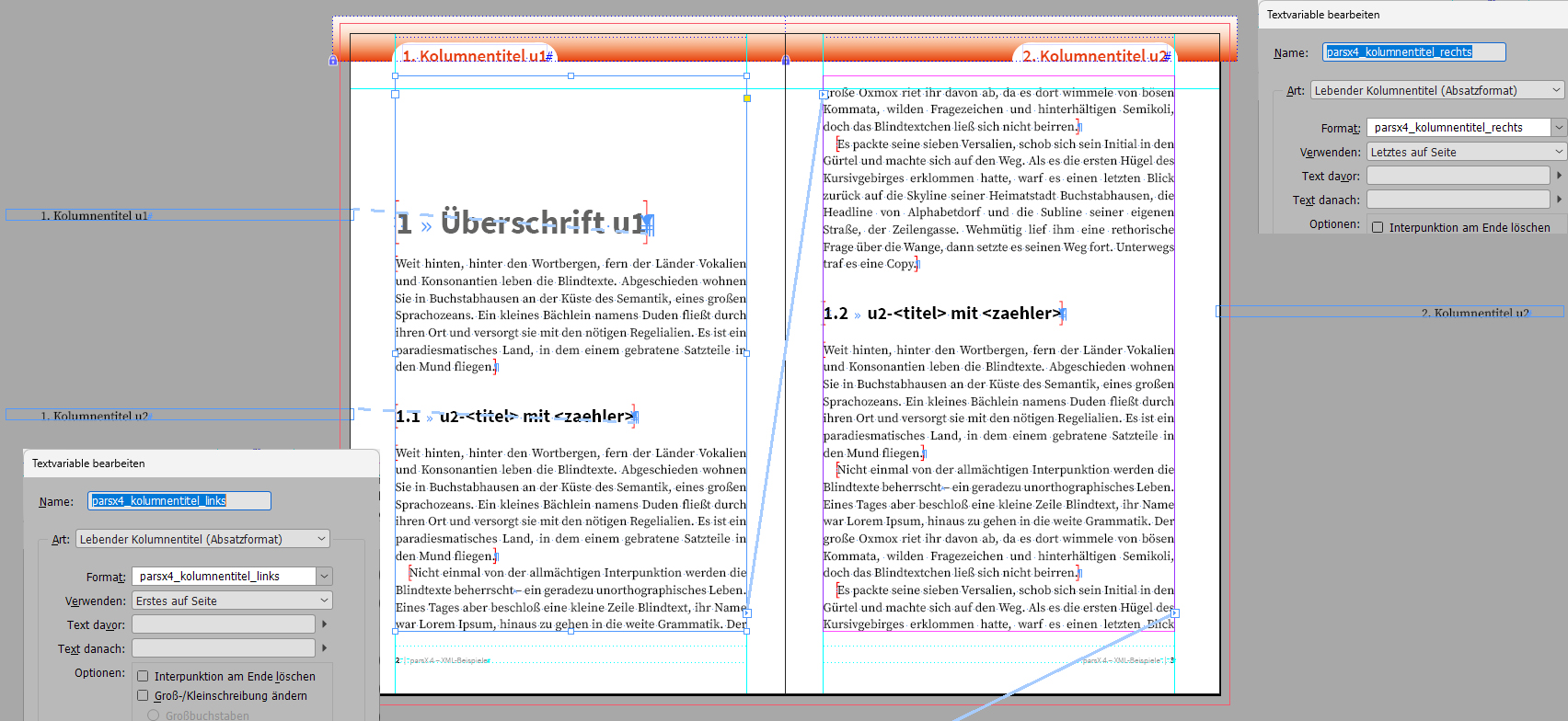1568x721 pixels.
Task: Open Verwenden dropdown set to Letztes auf Seite
Action: tap(1466, 152)
